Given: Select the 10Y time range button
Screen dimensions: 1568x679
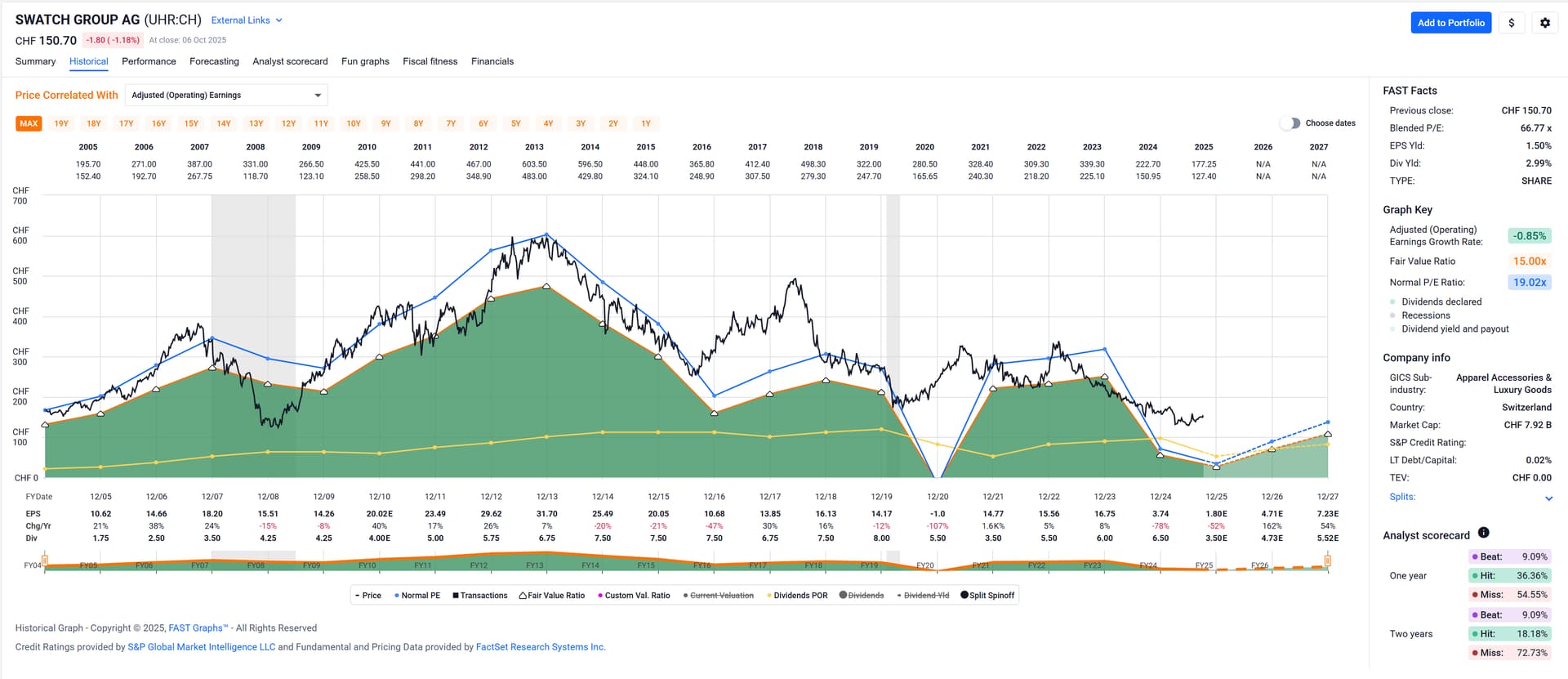Looking at the screenshot, I should click(x=354, y=124).
